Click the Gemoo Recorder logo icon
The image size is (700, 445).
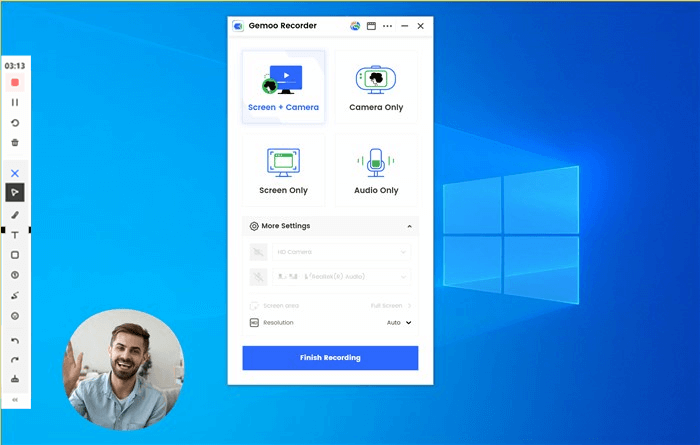(238, 26)
